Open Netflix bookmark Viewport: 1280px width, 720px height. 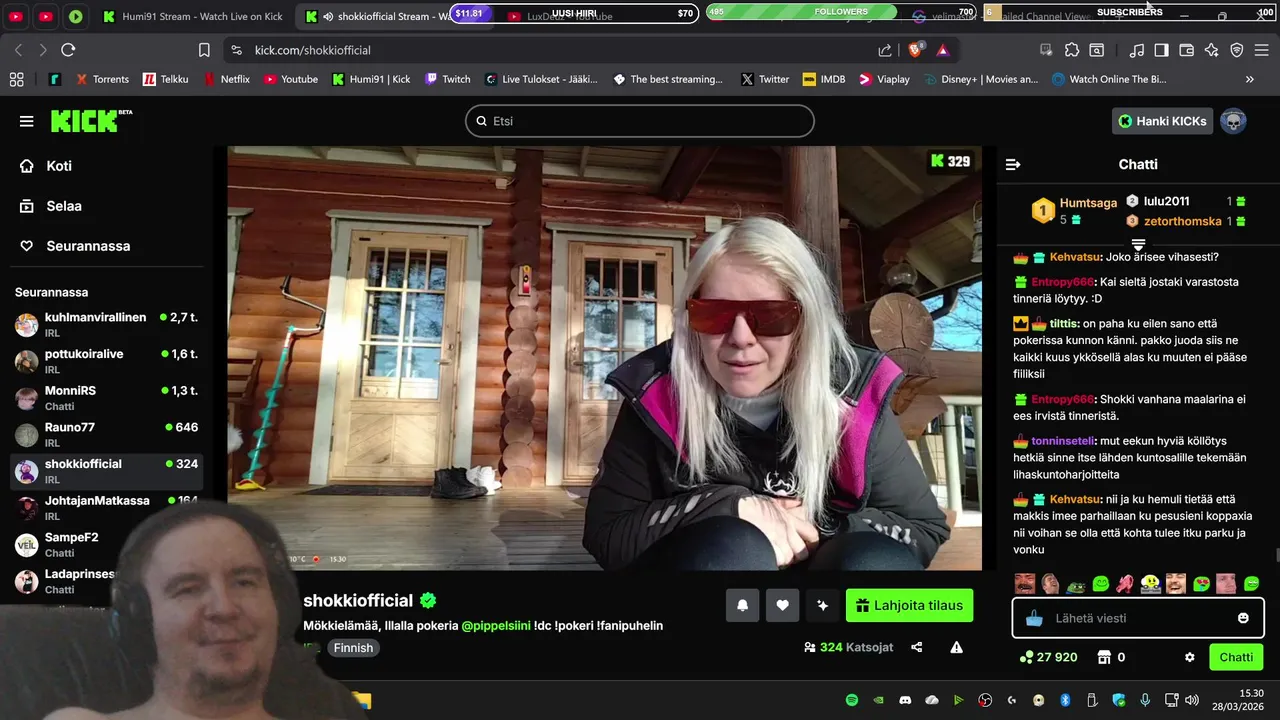tap(227, 79)
